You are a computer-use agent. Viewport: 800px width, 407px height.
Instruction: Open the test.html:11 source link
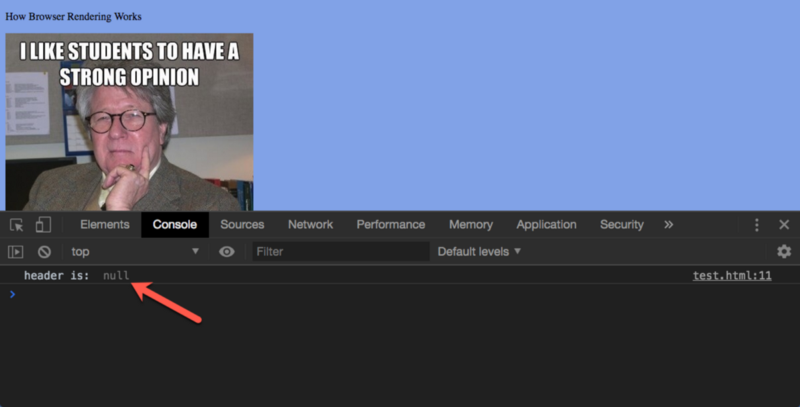732,276
